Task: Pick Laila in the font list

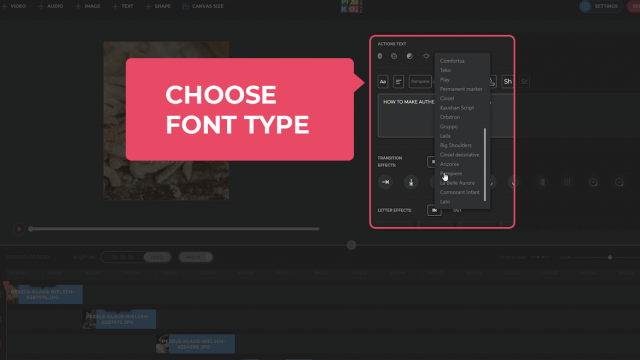Action: tap(445, 136)
